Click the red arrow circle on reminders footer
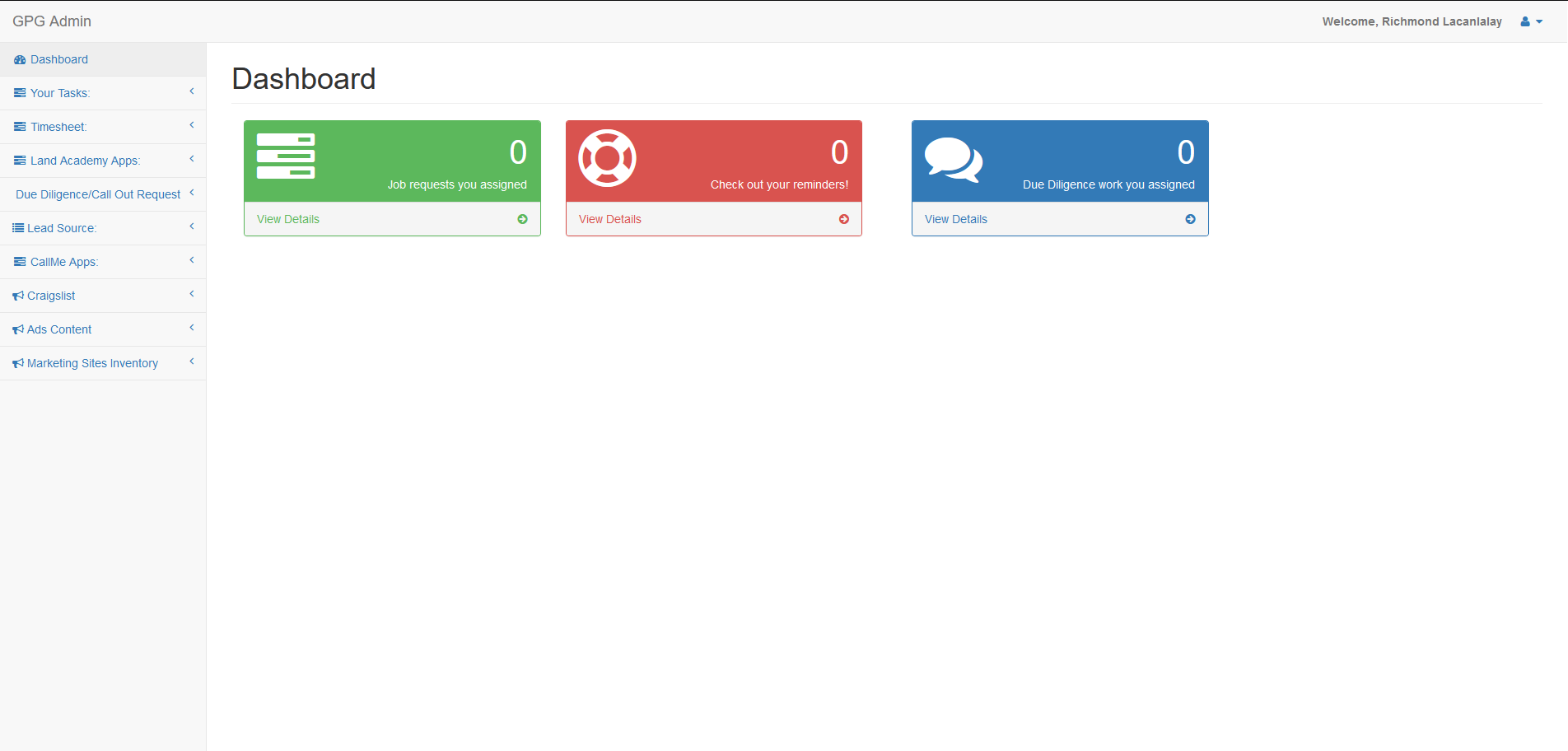This screenshot has width=1568, height=751. coord(844,219)
